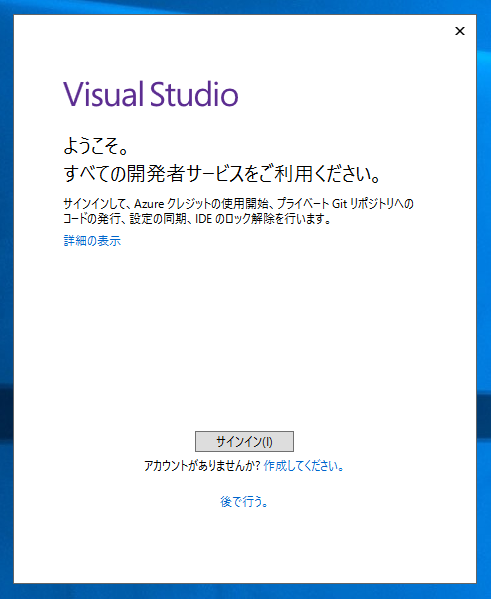This screenshot has width=491, height=599.
Task: Close the Visual Studio welcome dialog
Action: (x=460, y=31)
